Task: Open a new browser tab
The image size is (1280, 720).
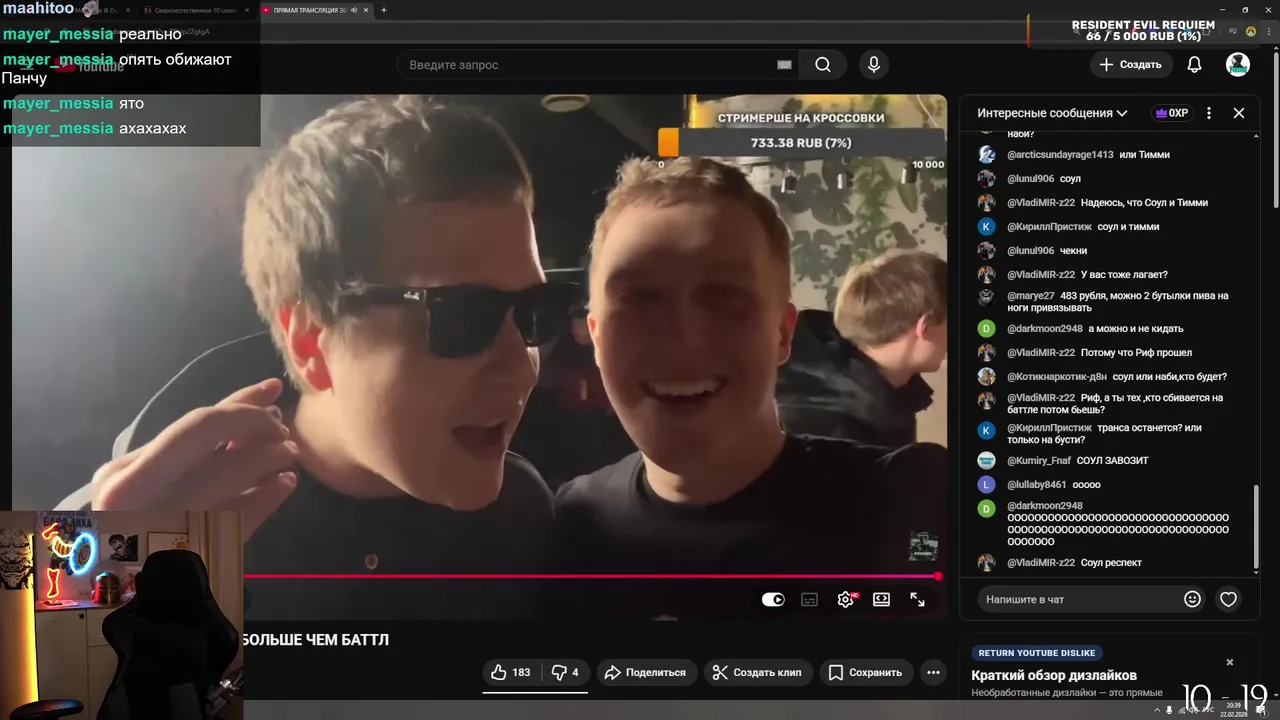Action: click(384, 10)
